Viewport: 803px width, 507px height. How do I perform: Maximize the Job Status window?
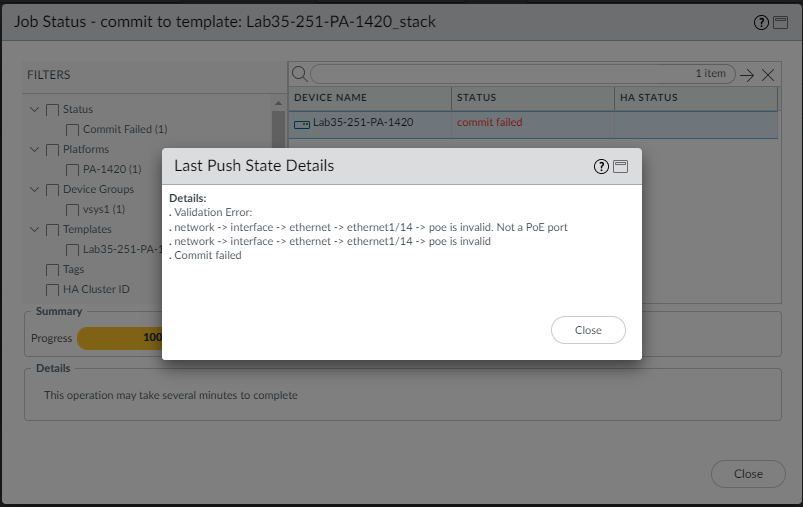780,22
